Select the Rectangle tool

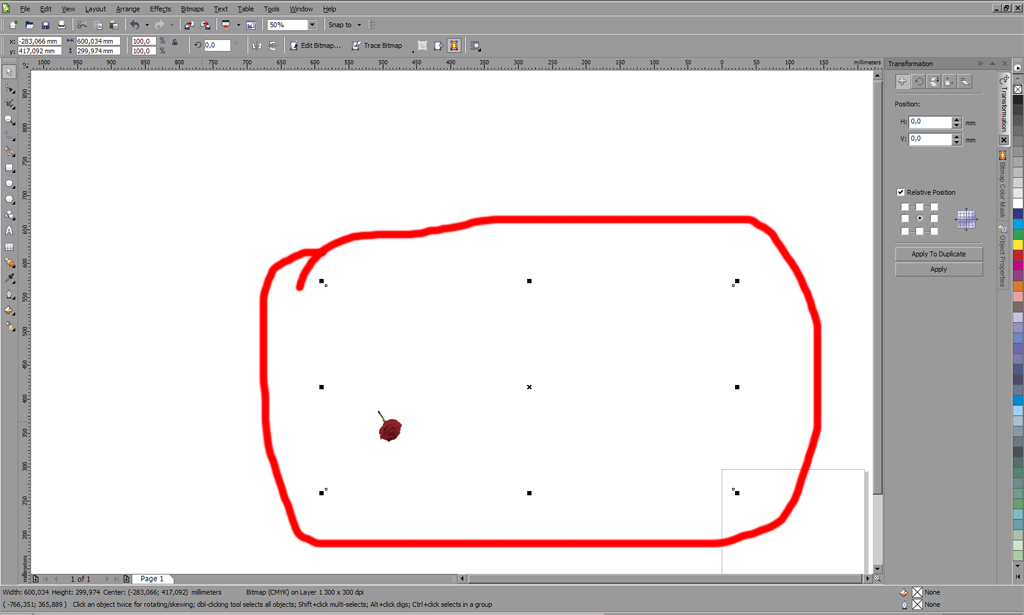9,168
